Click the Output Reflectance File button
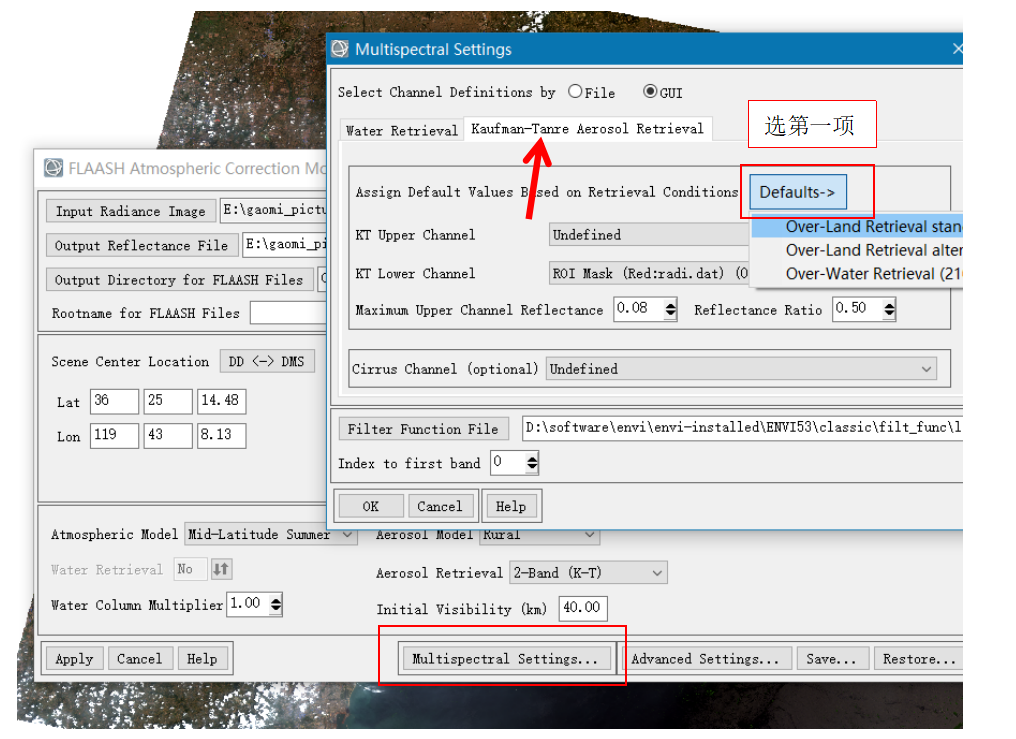The image size is (1016, 739). pos(141,245)
